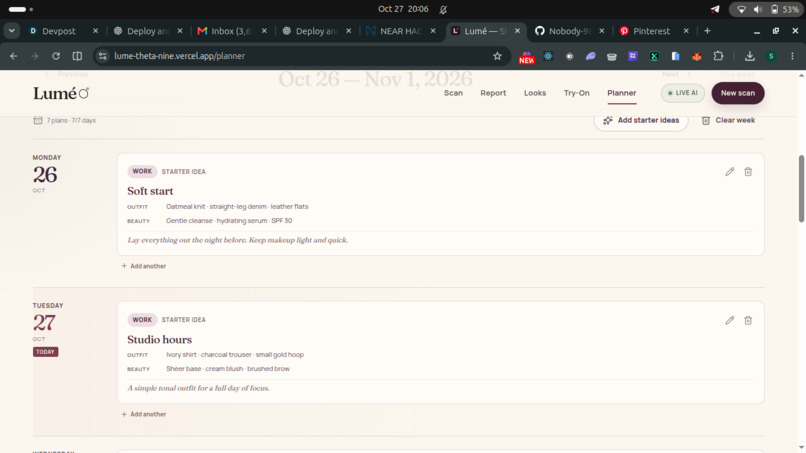Open the volume indicator

point(758,9)
